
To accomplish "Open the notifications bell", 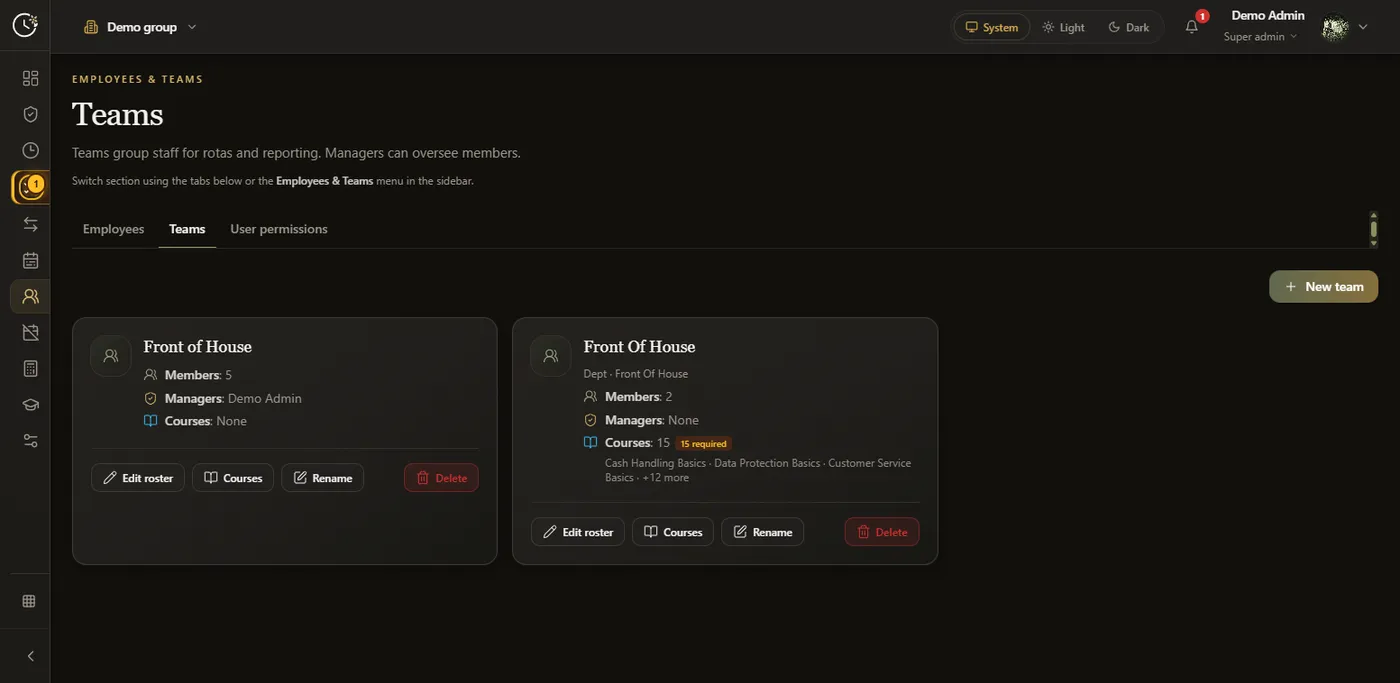I will (1192, 27).
